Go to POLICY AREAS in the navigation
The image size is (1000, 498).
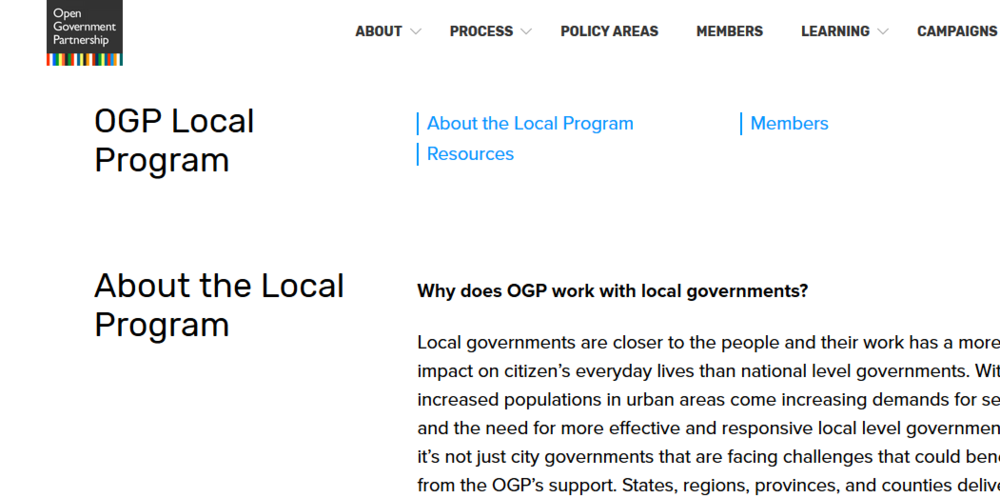[609, 31]
